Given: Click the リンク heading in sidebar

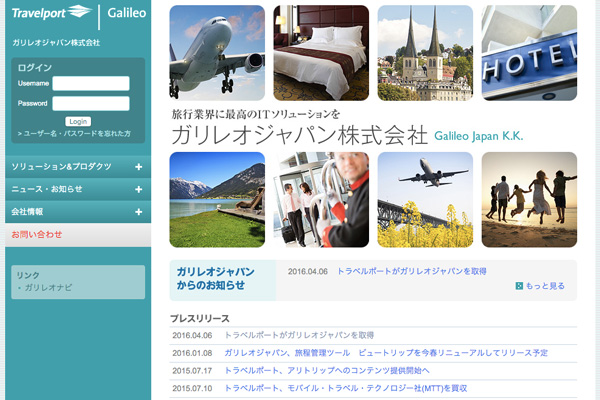Looking at the screenshot, I should [x=28, y=275].
